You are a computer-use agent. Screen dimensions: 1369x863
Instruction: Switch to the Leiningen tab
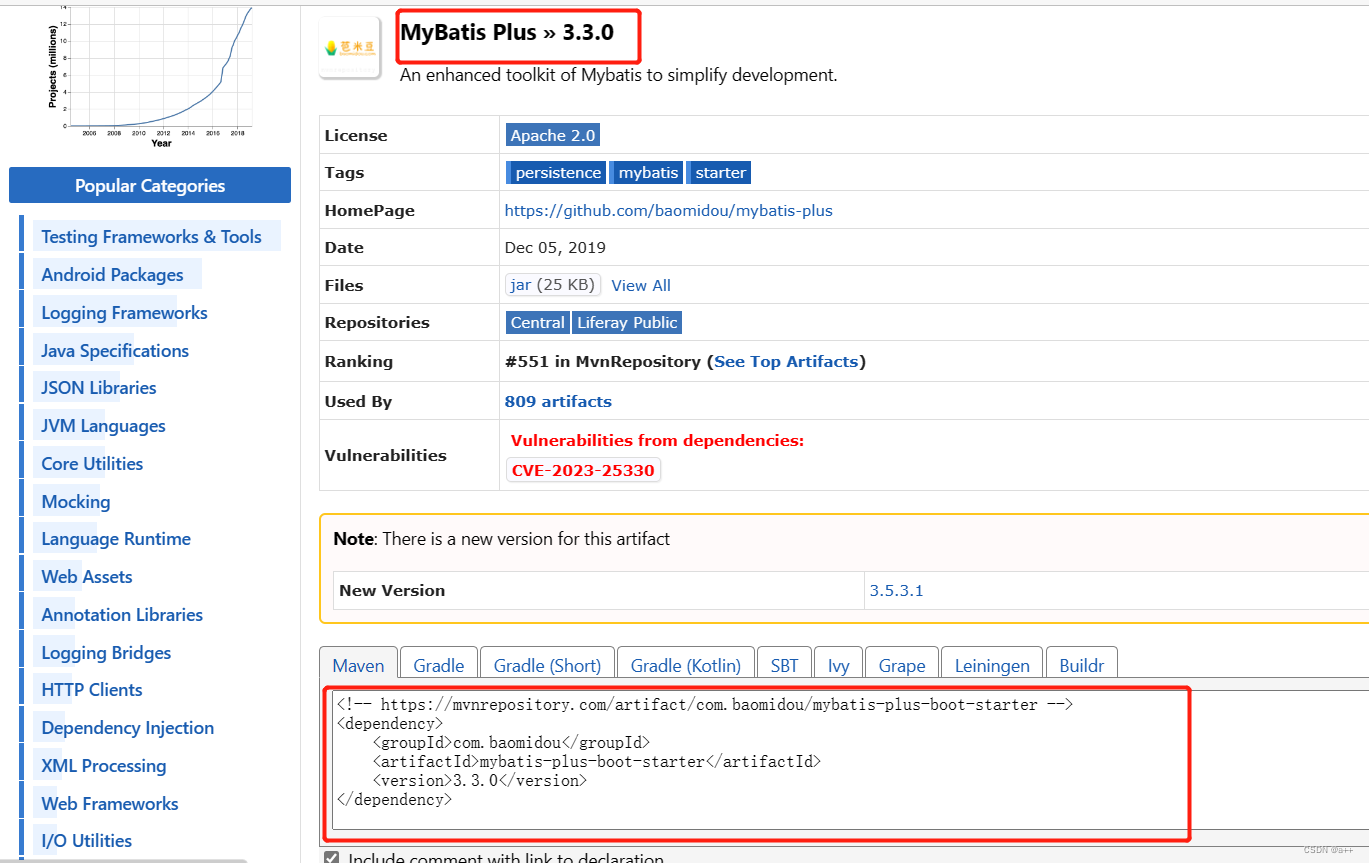[991, 664]
